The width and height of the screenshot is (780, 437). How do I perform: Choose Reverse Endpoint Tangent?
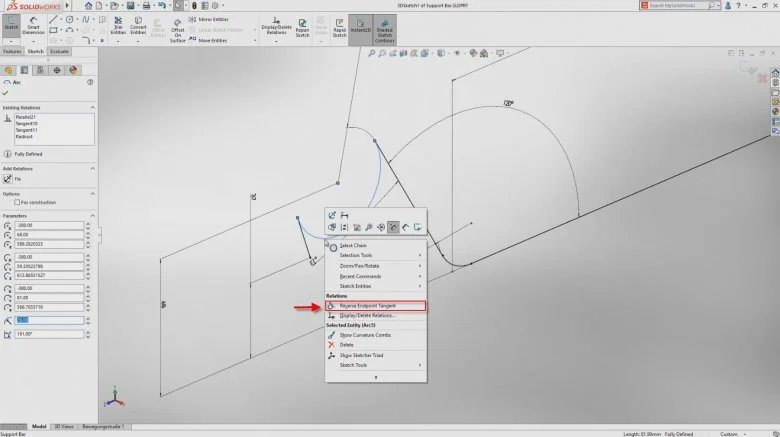(x=376, y=306)
